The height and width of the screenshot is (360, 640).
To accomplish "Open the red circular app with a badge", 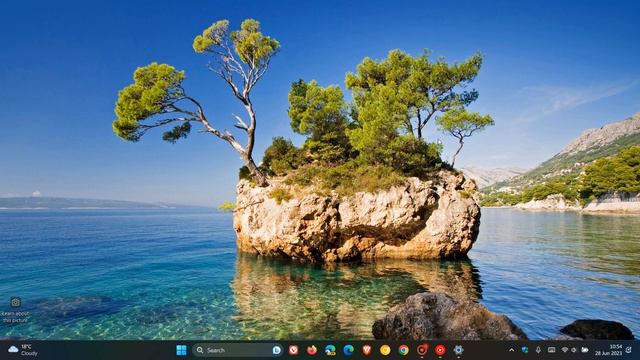I will (x=422, y=349).
